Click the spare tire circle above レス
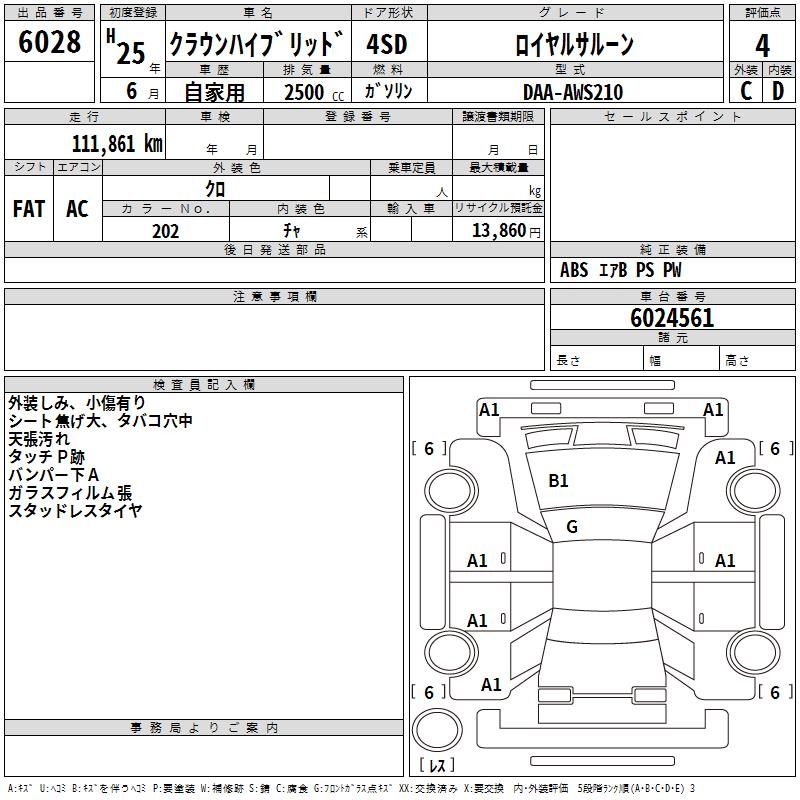This screenshot has height=800, width=800. (437, 730)
